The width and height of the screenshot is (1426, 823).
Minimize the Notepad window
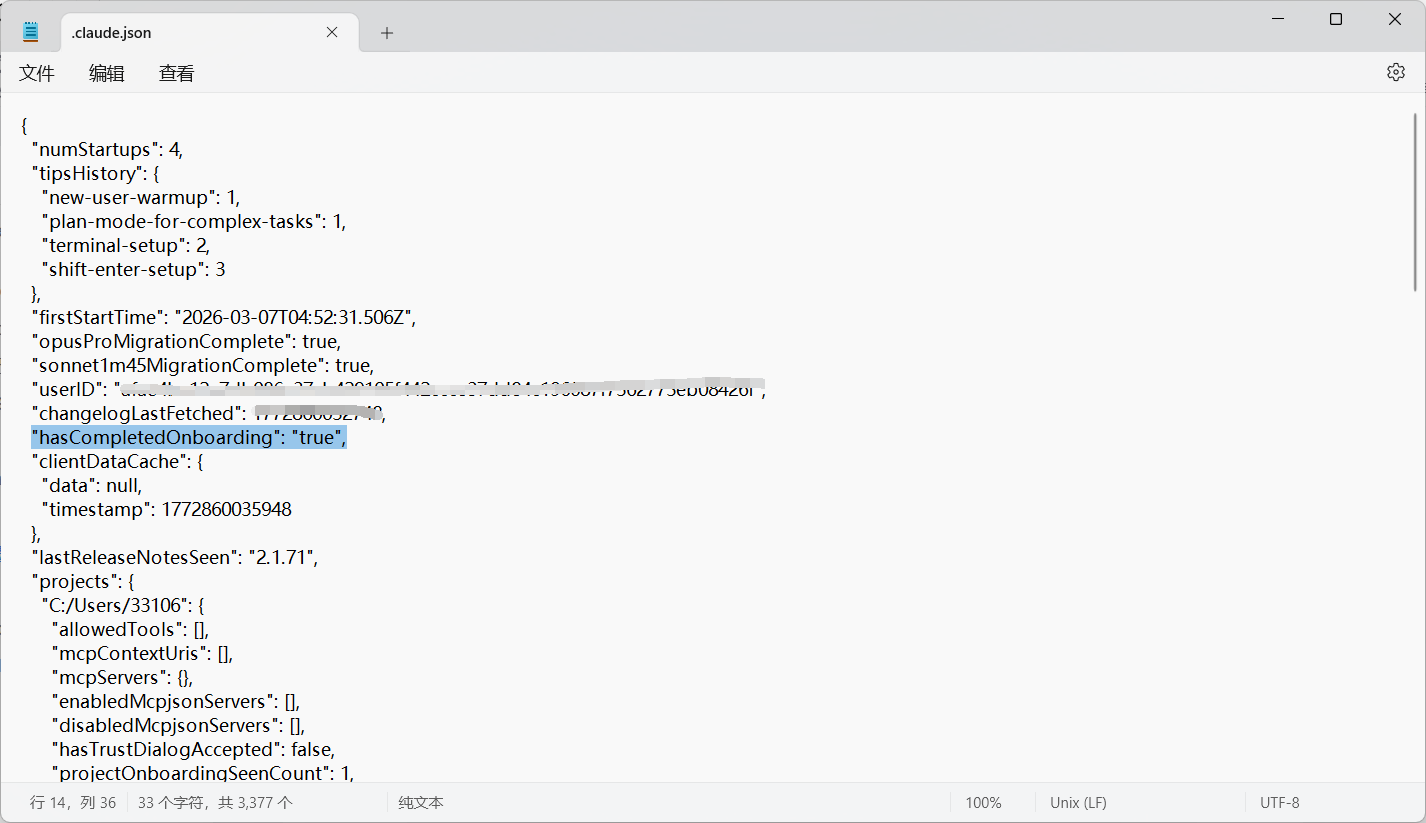(x=1277, y=19)
